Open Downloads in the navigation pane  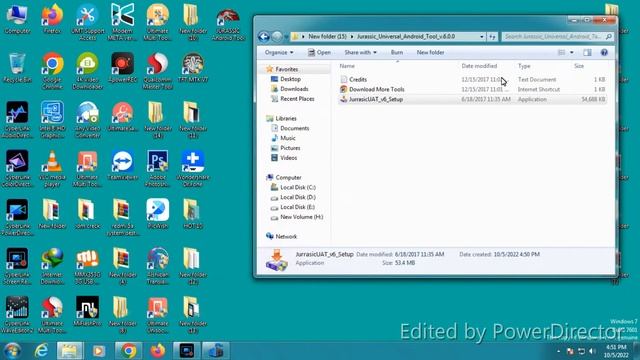click(x=294, y=89)
